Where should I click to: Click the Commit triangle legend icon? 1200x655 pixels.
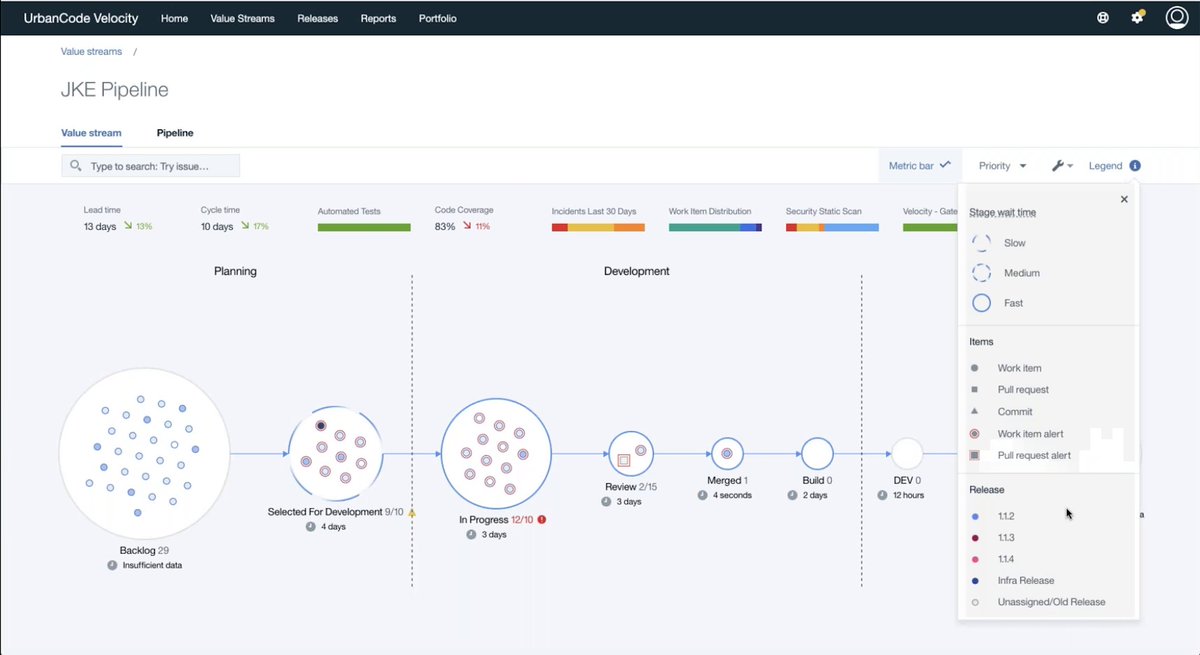[x=975, y=411]
